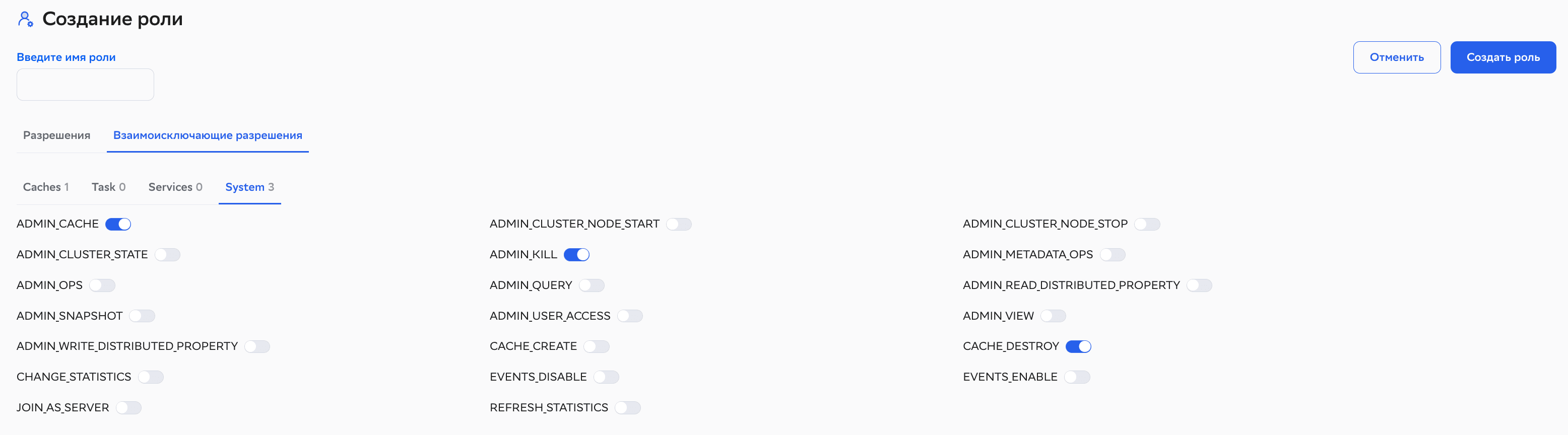1568x435 pixels.
Task: Click the role user icon beside title
Action: pyautogui.click(x=25, y=20)
